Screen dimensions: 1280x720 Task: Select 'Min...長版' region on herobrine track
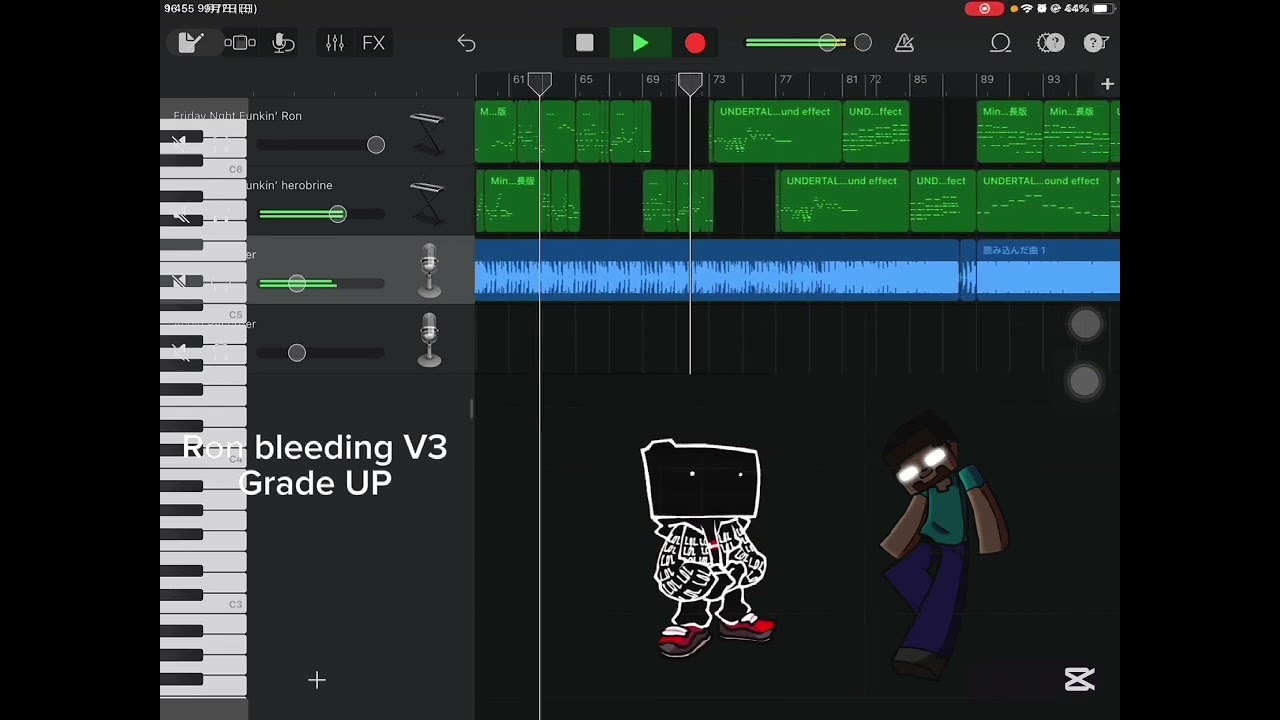tap(513, 202)
